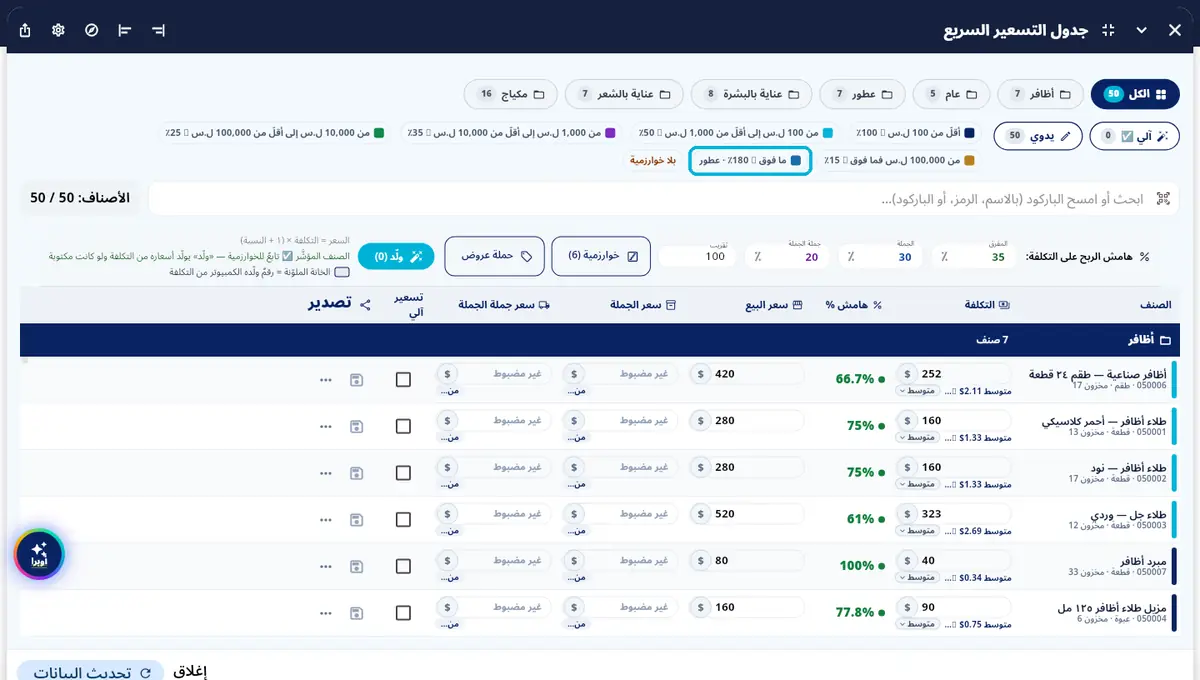Filter by من 100,000 ل.س فما فوق chip
This screenshot has width=1200, height=680.
click(899, 160)
